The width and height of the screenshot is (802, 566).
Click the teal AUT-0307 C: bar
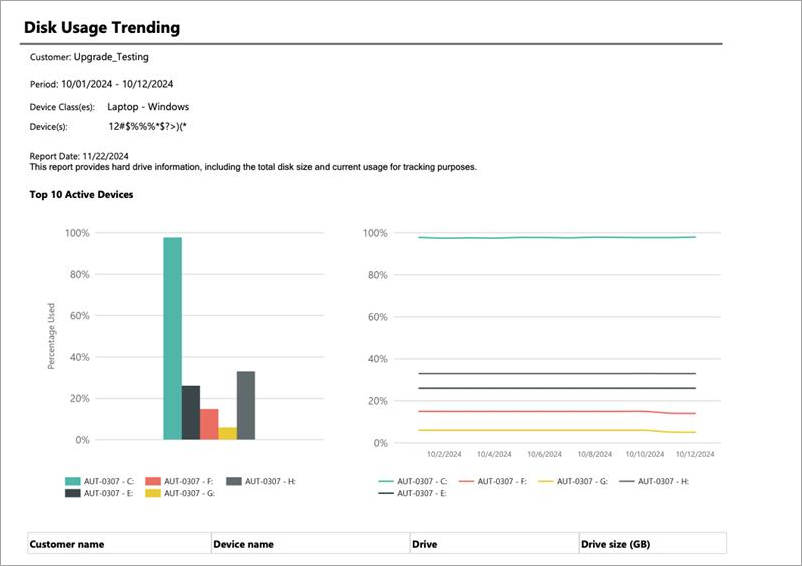[x=172, y=338]
